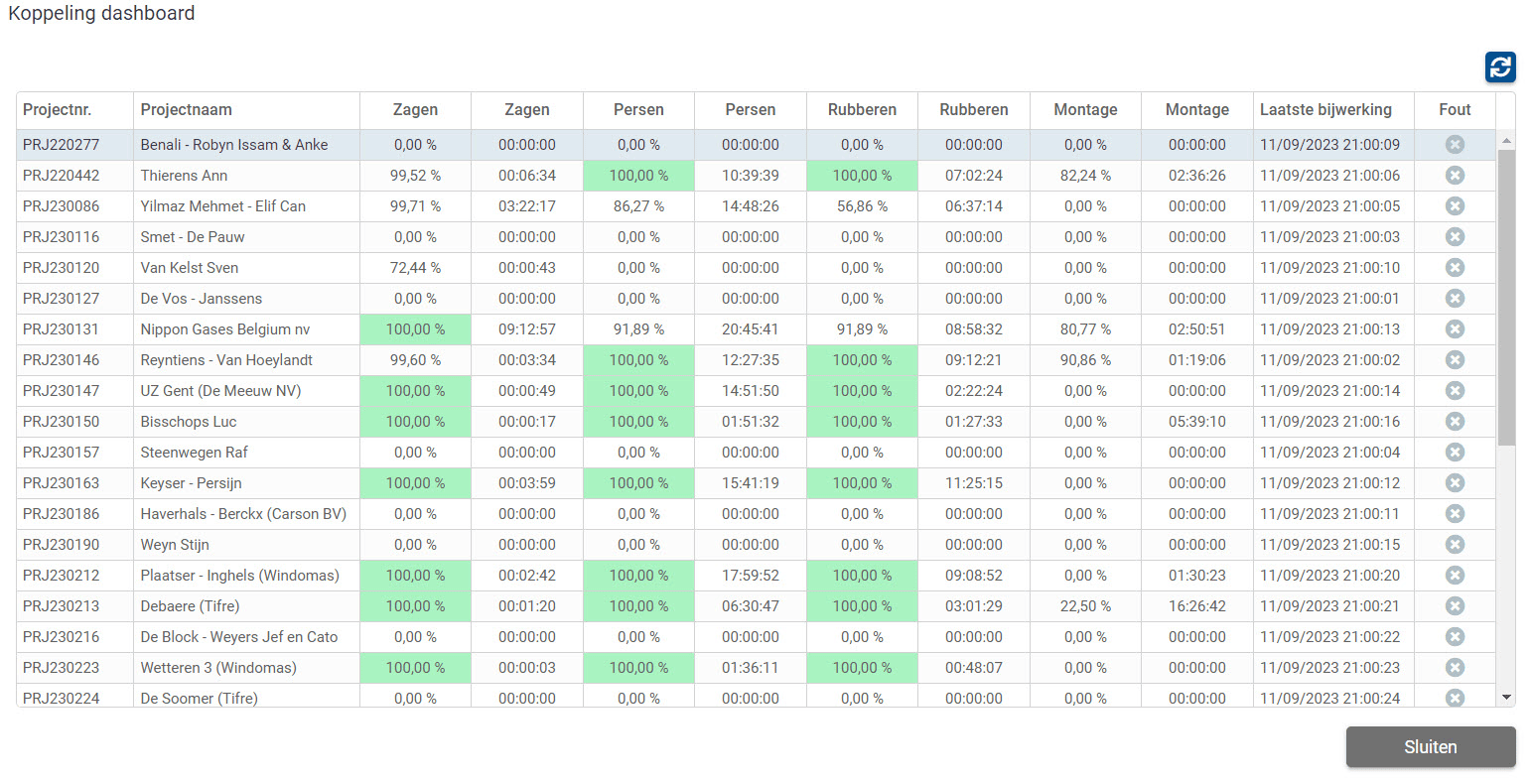Click the scrollbar up arrow

(x=1506, y=141)
